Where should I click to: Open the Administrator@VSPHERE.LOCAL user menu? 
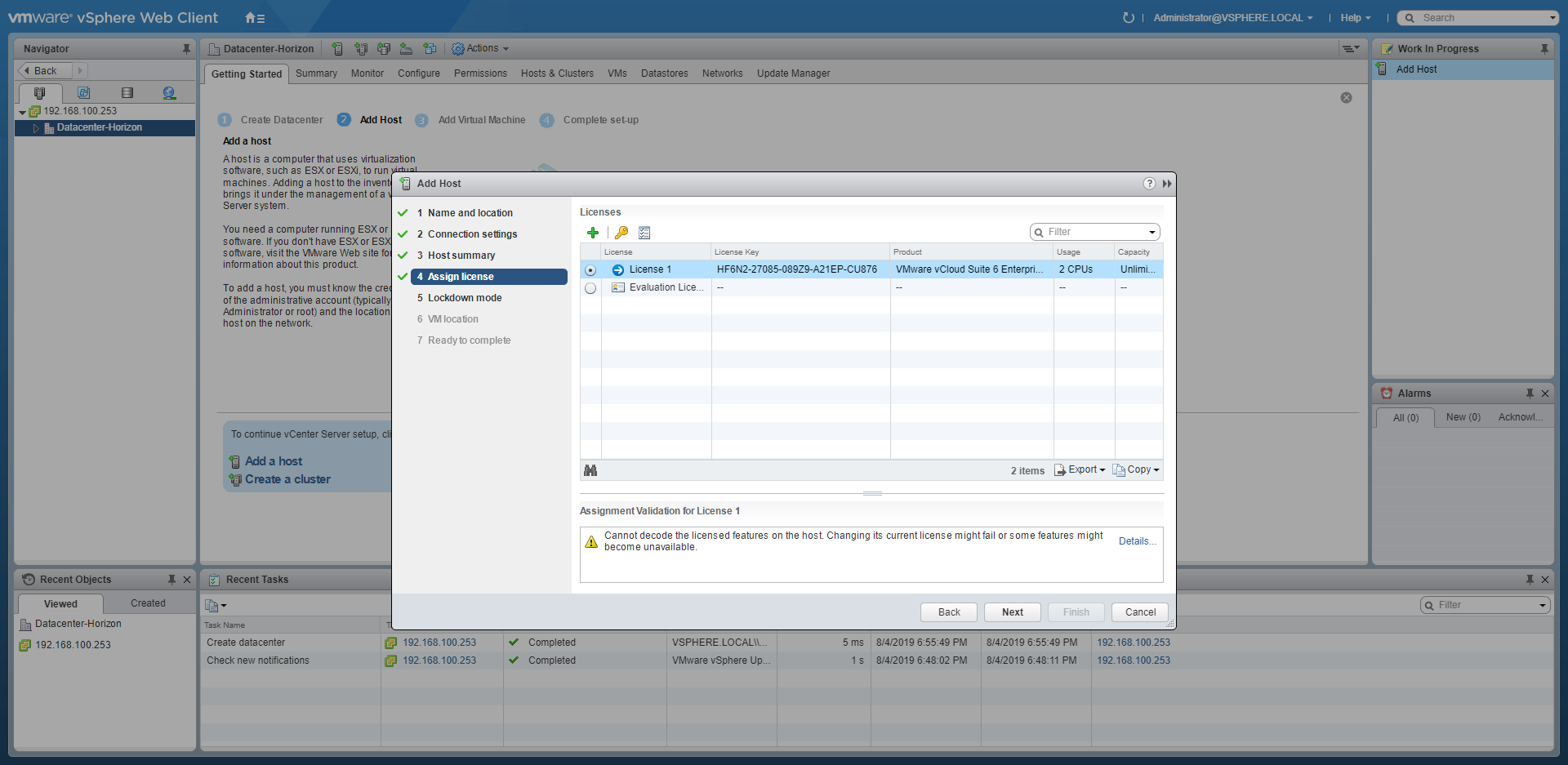click(x=1232, y=18)
